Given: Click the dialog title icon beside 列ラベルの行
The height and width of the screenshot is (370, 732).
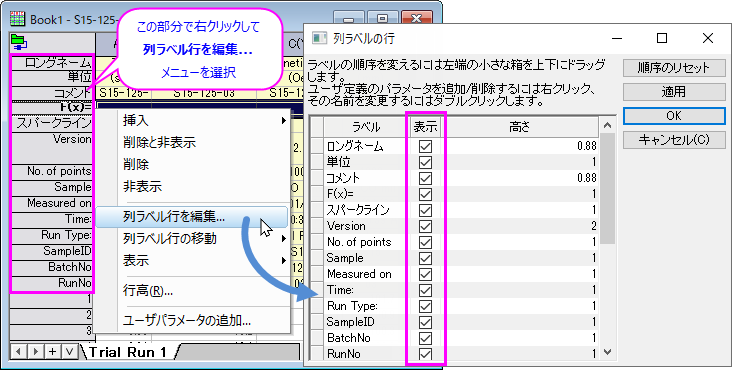Looking at the screenshot, I should [x=320, y=38].
